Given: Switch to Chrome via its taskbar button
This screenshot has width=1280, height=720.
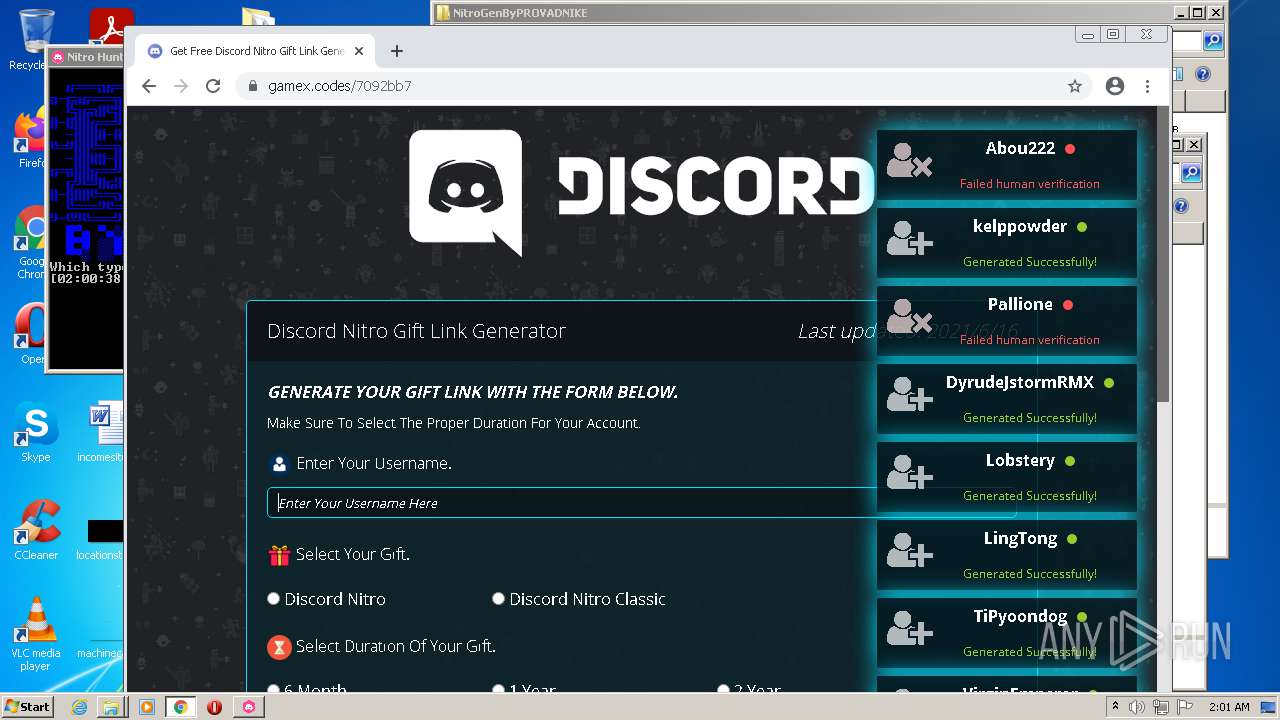Looking at the screenshot, I should (180, 707).
